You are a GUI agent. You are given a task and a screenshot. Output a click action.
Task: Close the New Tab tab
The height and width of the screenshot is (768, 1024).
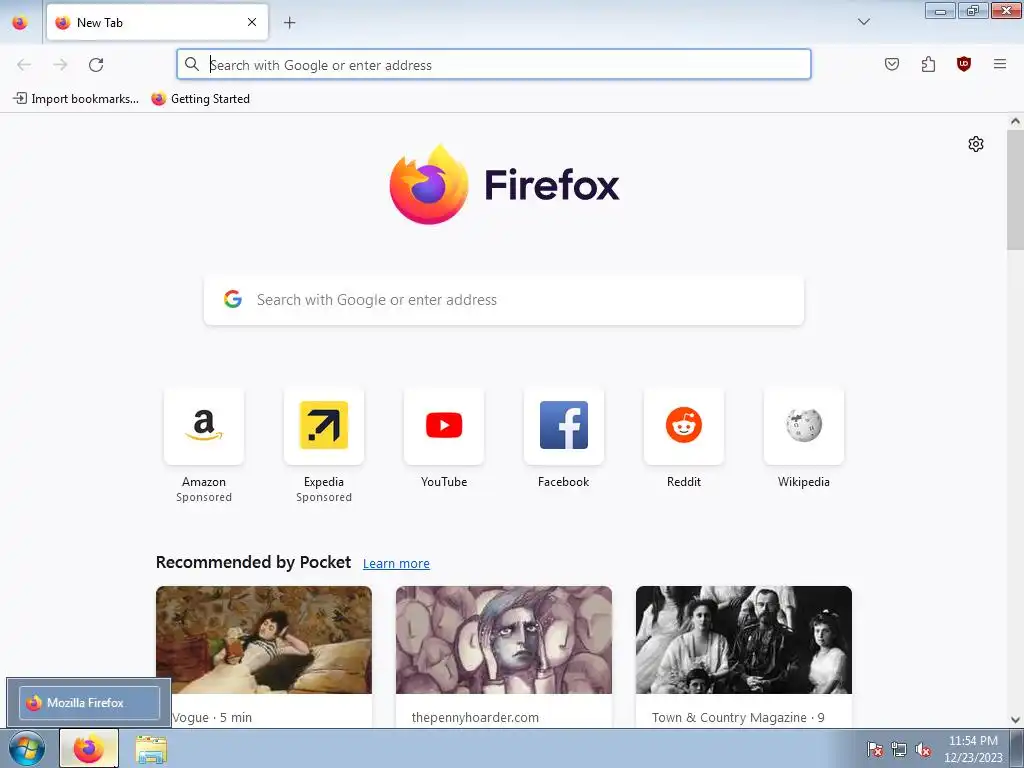[252, 22]
